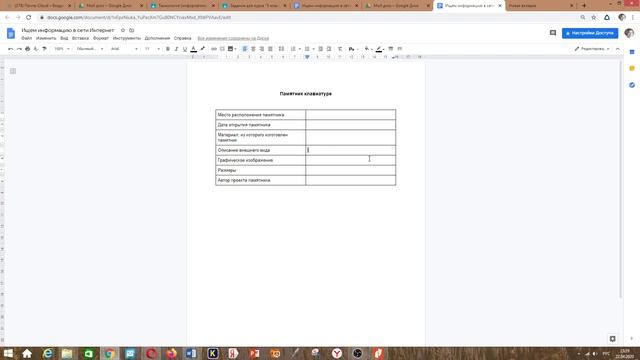Viewport: 640px width, 360px height.
Task: Click the Explore button at bottom right
Action: 612,339
